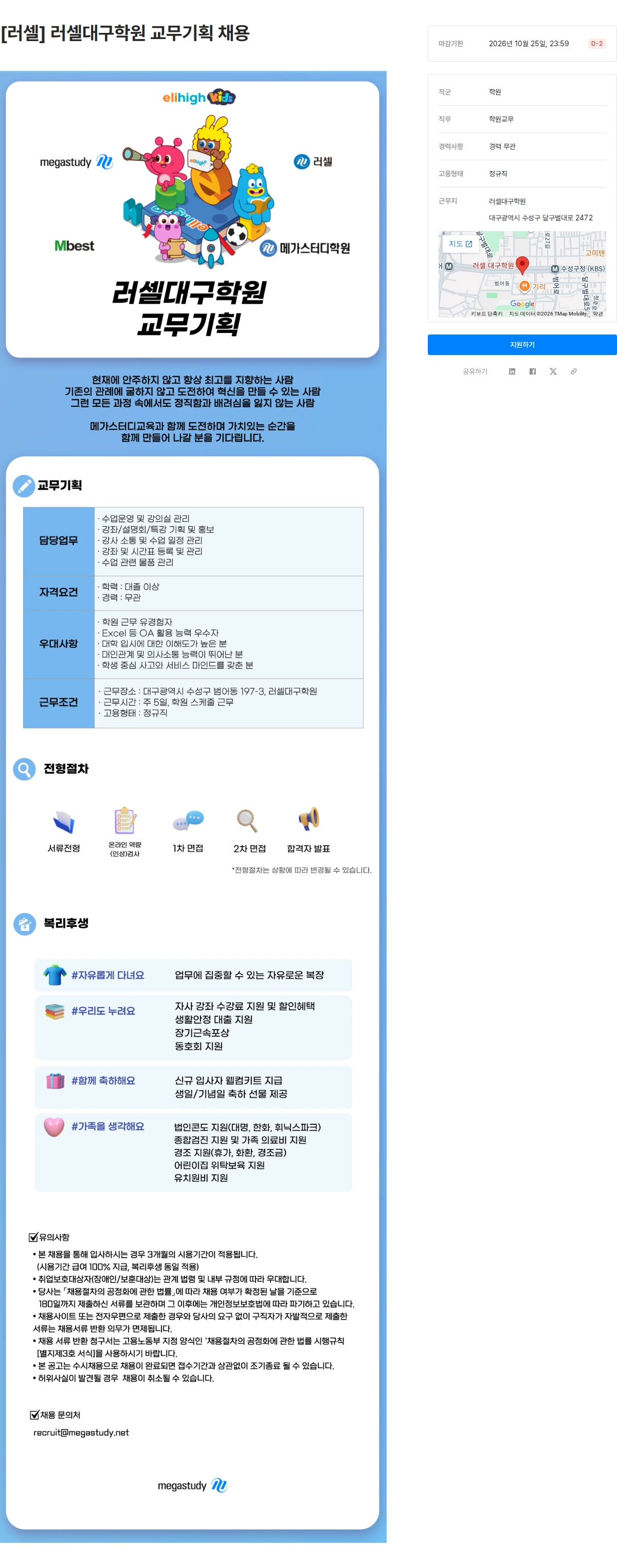
Task: Click the pencil icon beside 교무기획
Action: 24,486
